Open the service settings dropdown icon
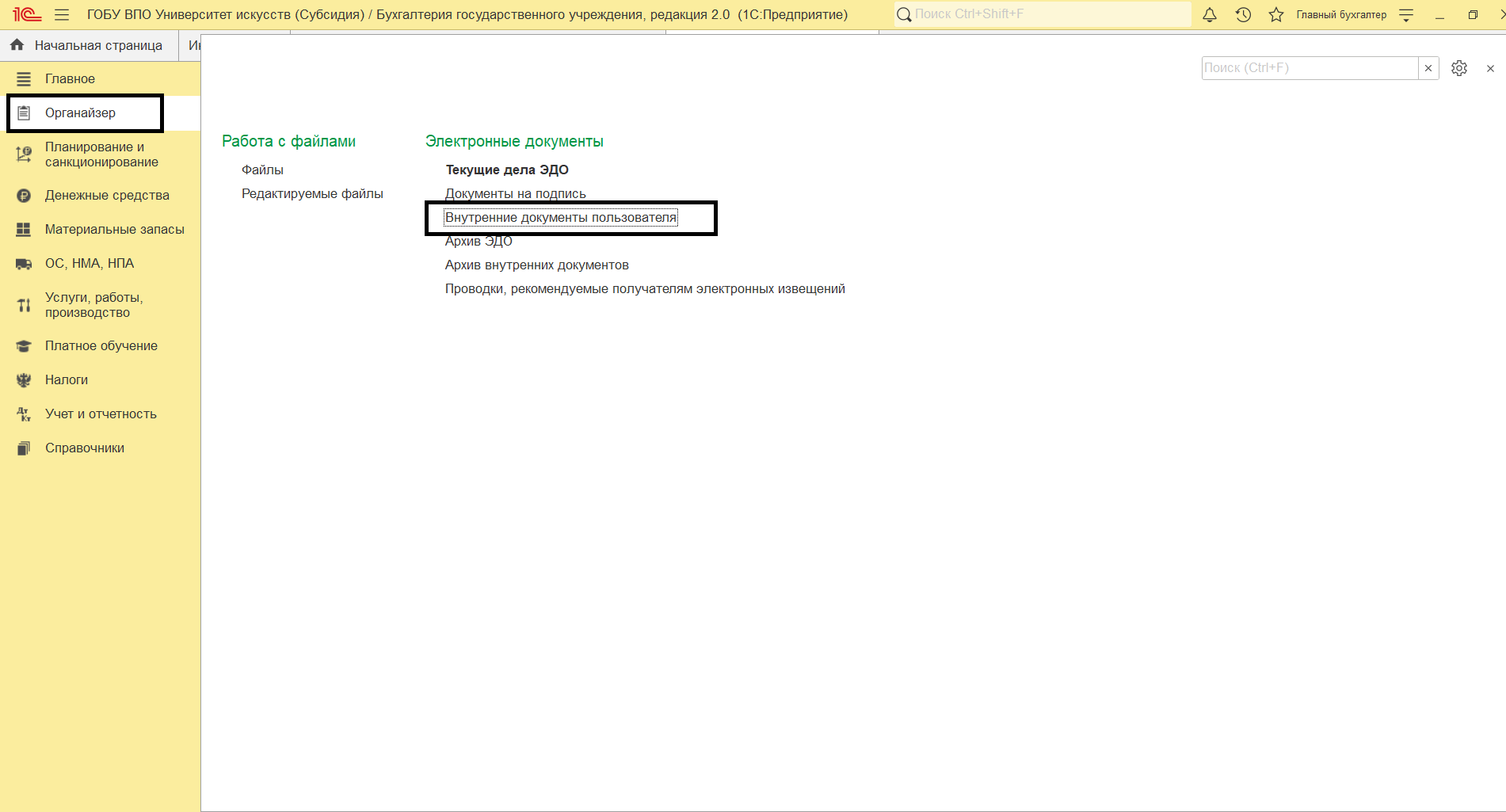The height and width of the screenshot is (812, 1506). tap(1406, 15)
